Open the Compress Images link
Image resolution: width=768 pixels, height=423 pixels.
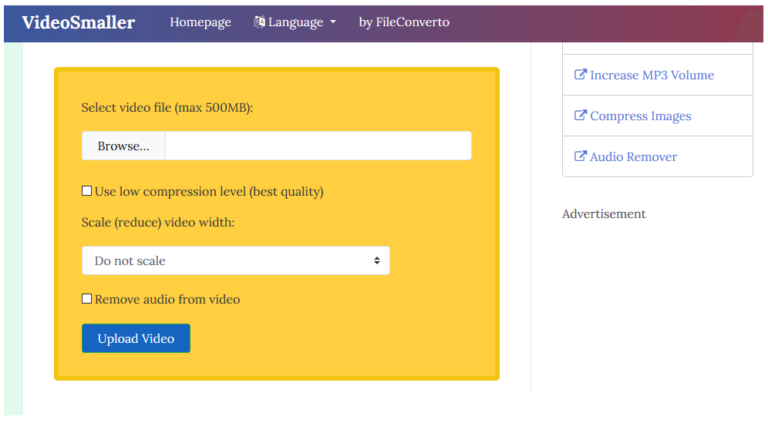[x=641, y=116]
